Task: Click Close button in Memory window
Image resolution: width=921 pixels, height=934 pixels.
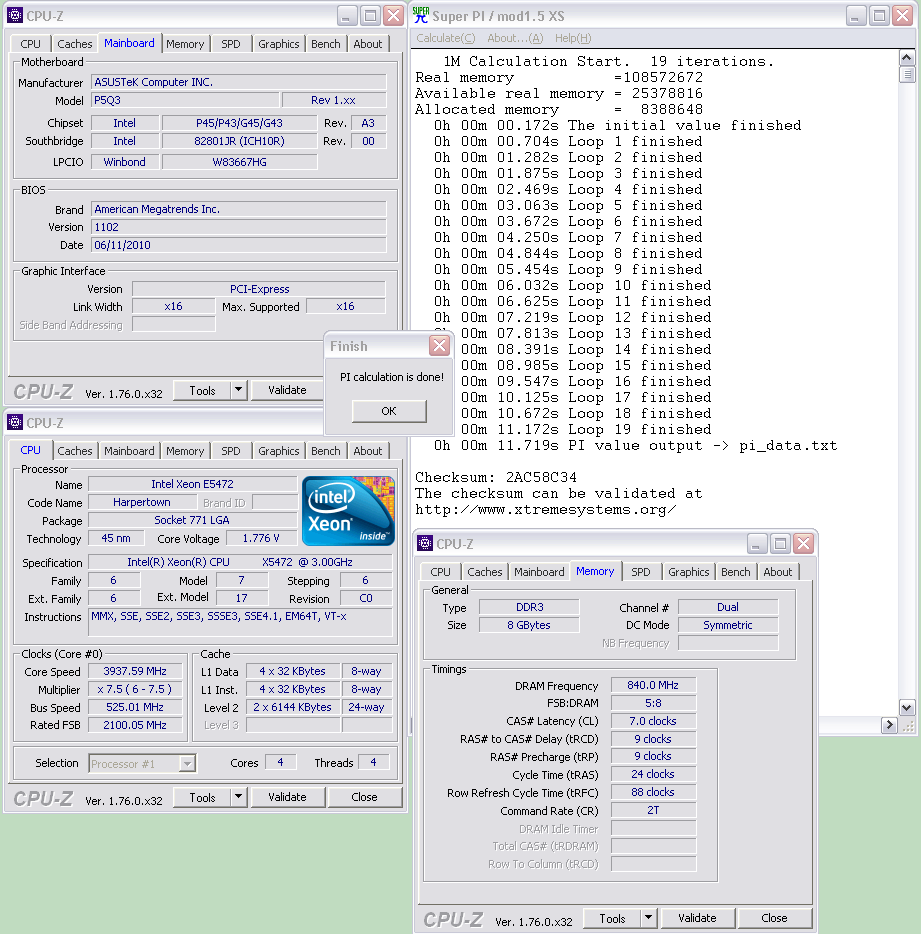Action: tap(774, 918)
